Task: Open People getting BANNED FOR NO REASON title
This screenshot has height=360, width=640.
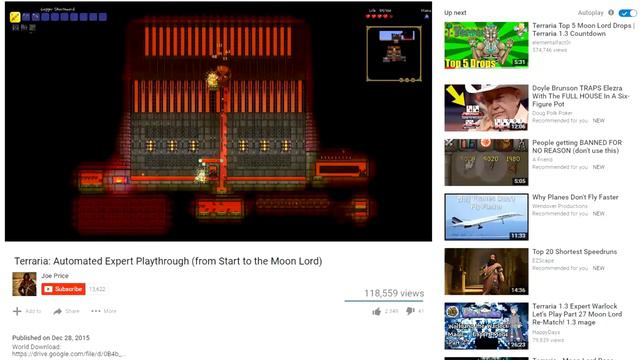Action: click(x=577, y=147)
